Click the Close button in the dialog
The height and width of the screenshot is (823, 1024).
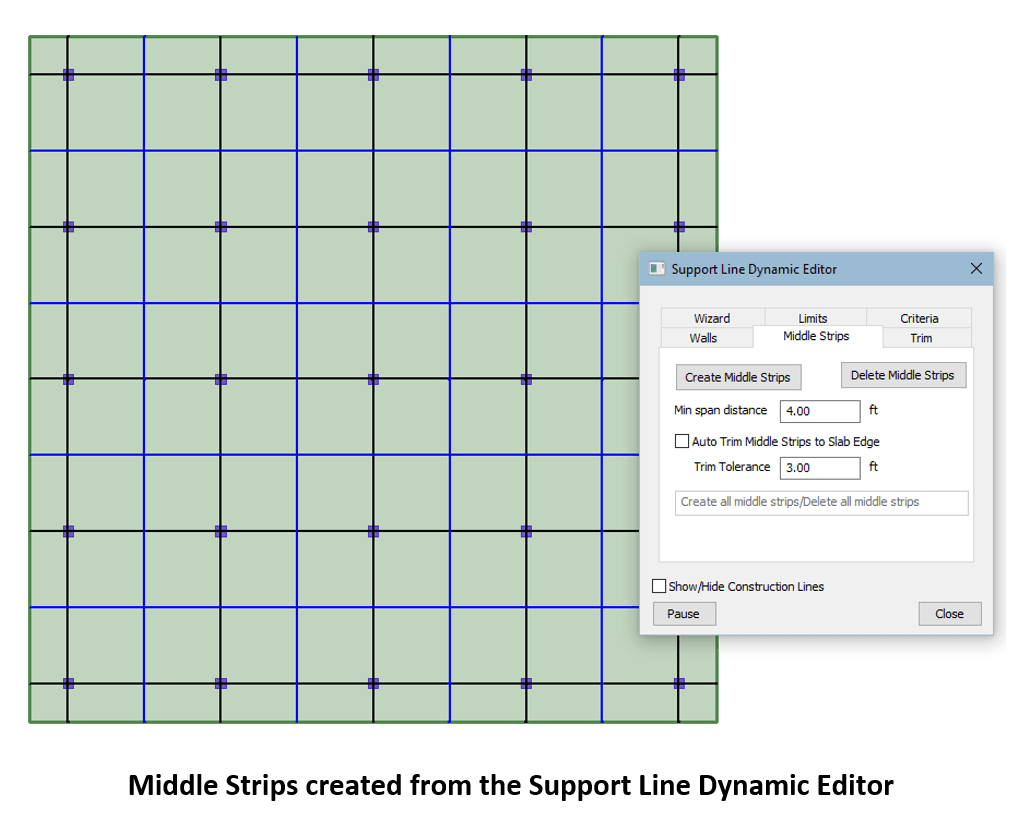click(x=949, y=614)
